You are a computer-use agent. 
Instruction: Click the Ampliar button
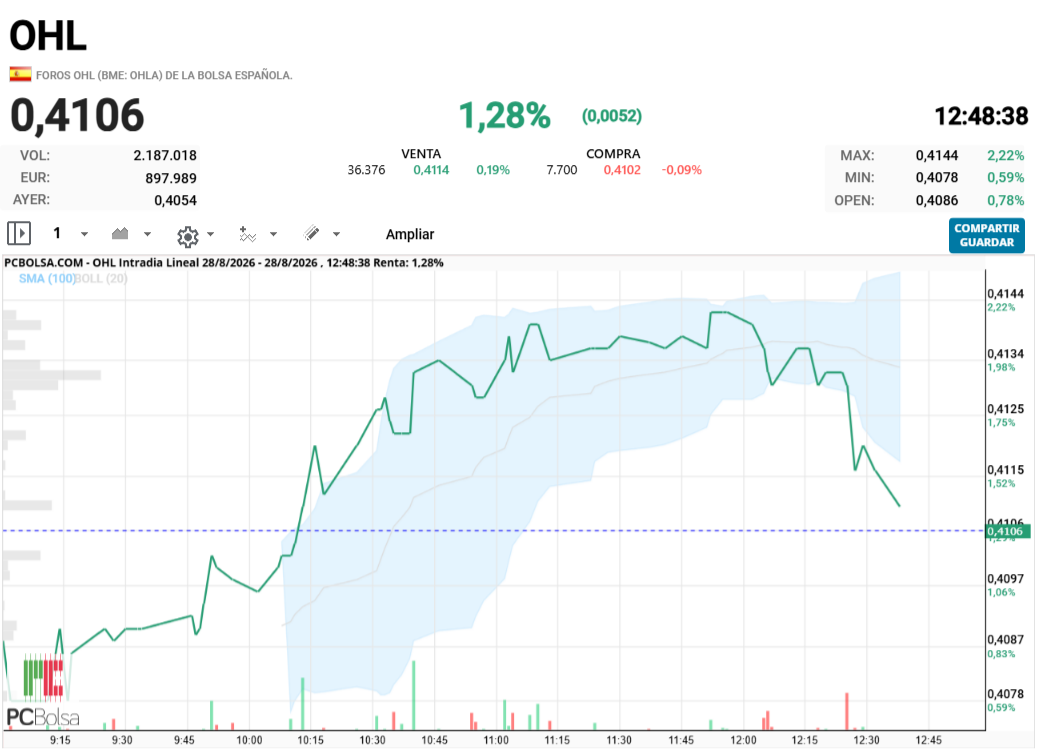[410, 234]
